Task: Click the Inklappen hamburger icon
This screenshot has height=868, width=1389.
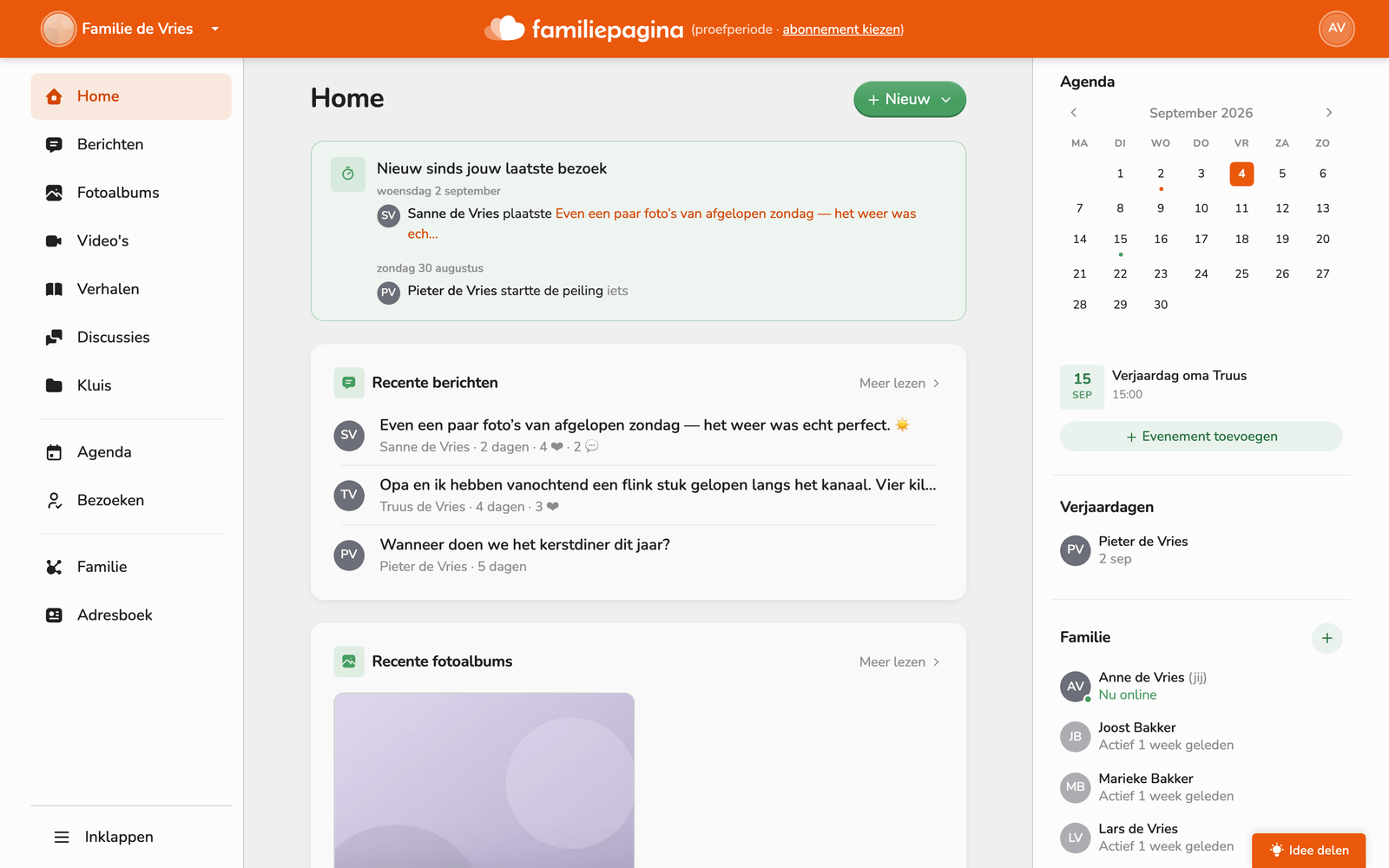Action: click(62, 837)
